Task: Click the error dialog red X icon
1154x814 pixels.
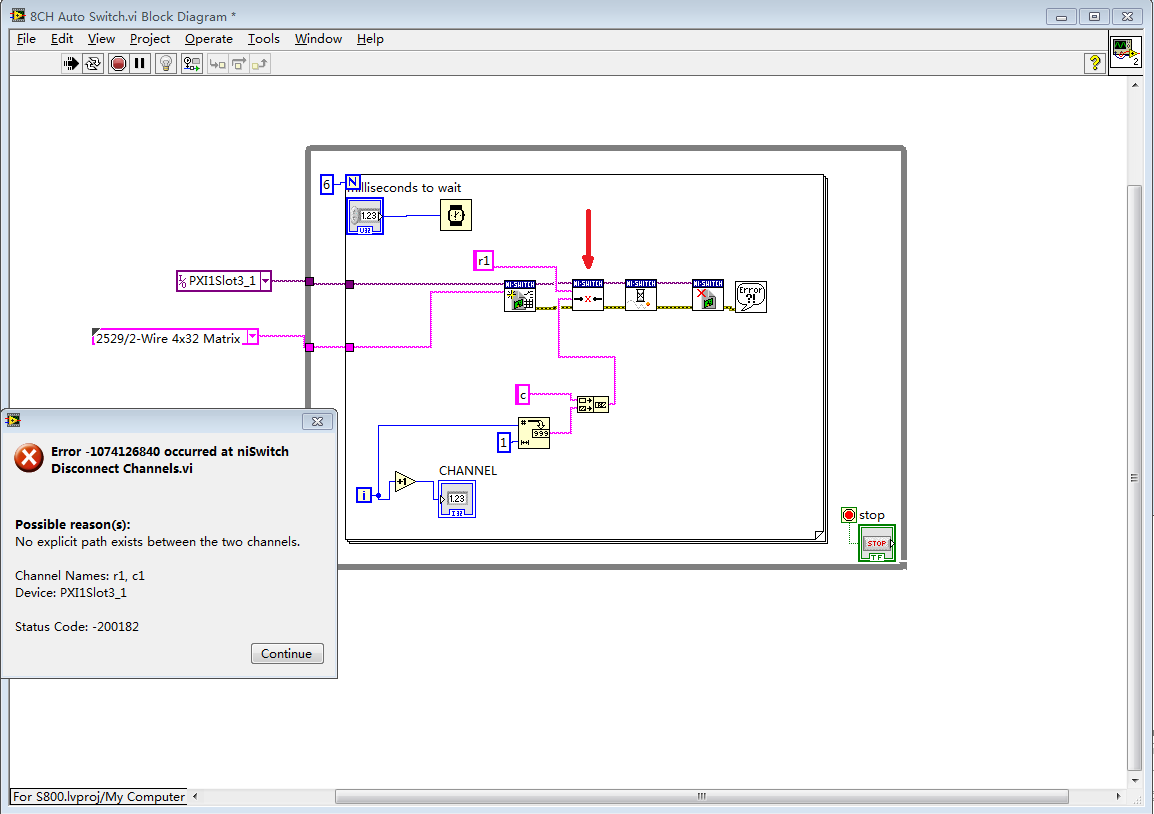Action: tap(29, 458)
